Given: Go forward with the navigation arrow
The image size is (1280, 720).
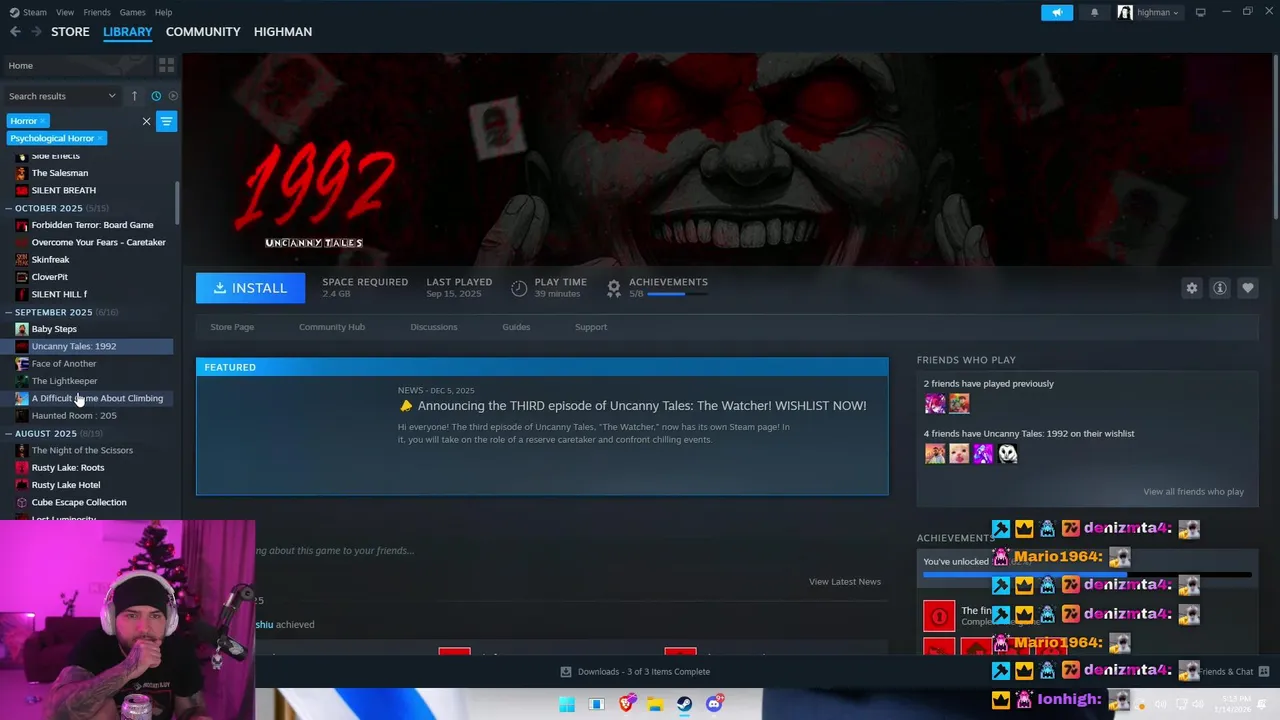Looking at the screenshot, I should click(36, 32).
